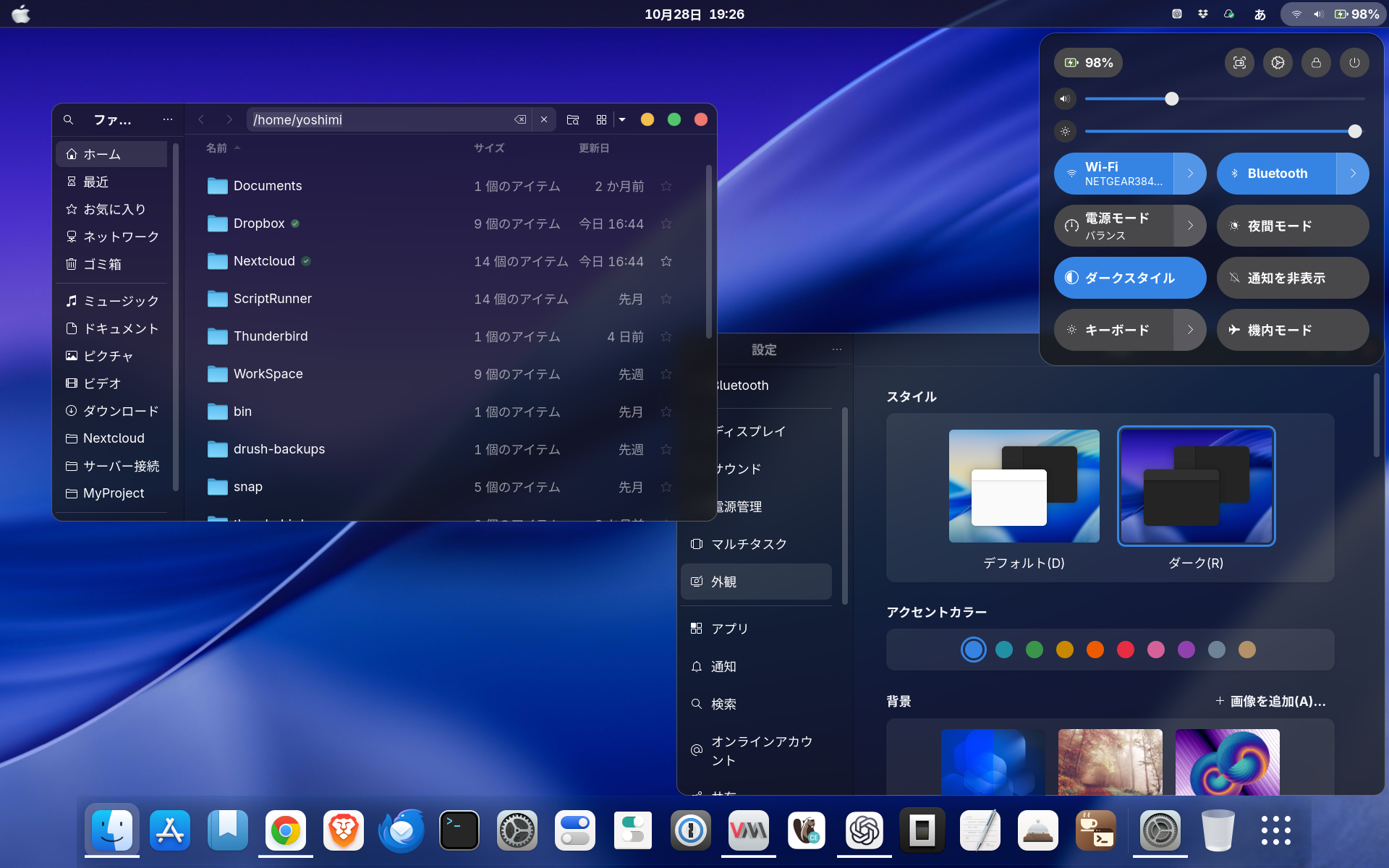This screenshot has height=868, width=1389.
Task: Open the new folder toolbar icon
Action: click(x=573, y=119)
